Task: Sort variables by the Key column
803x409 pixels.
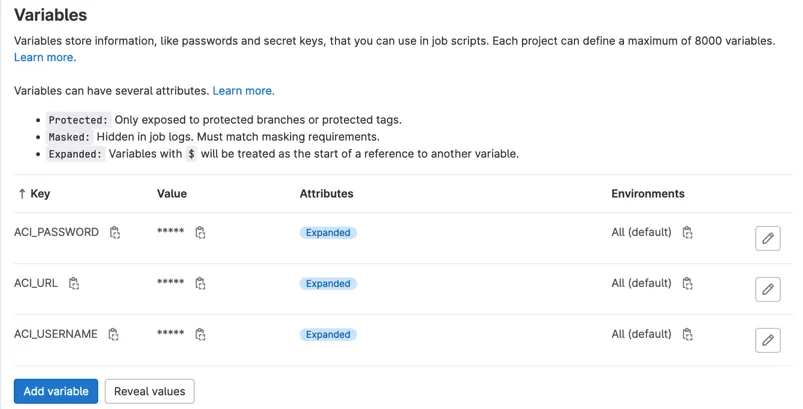Action: pos(34,193)
